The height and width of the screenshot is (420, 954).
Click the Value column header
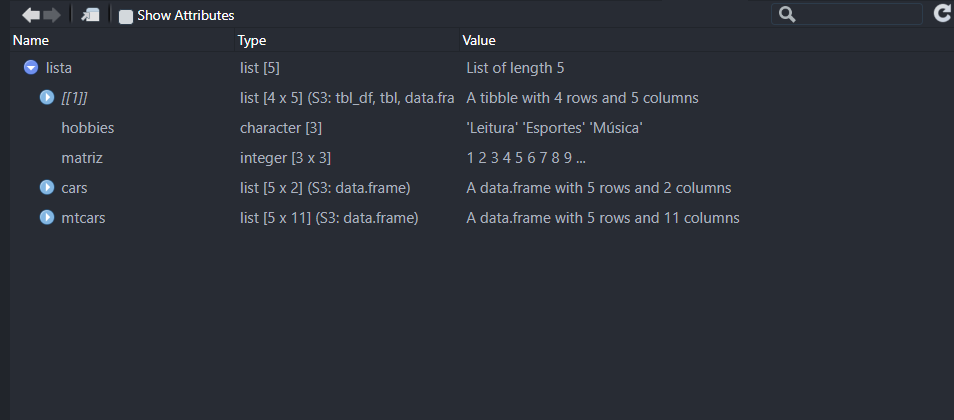click(x=479, y=41)
